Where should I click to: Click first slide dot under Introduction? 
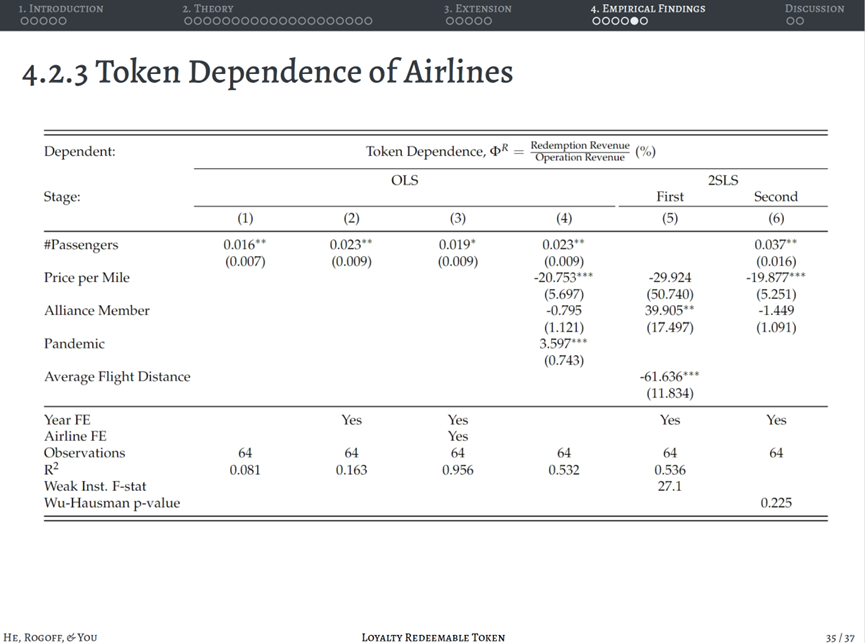23,21
